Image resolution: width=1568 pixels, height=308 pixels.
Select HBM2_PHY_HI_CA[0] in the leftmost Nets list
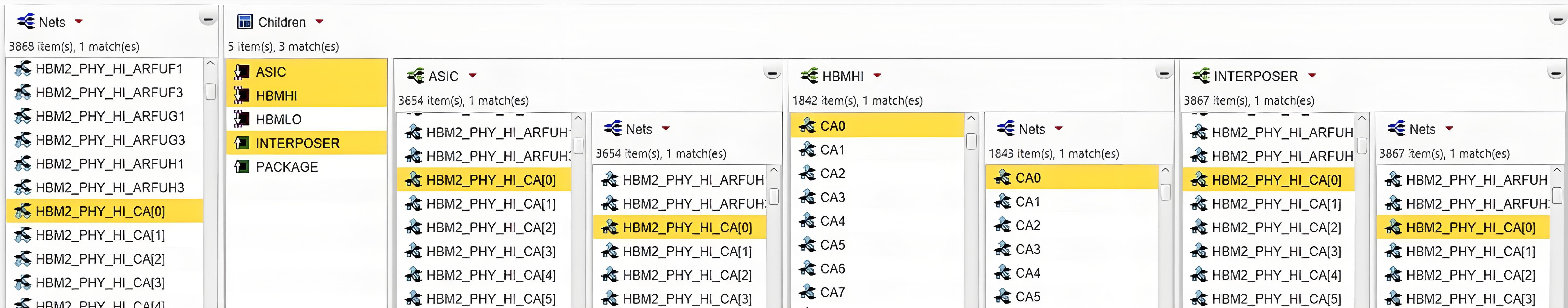pyautogui.click(x=105, y=211)
